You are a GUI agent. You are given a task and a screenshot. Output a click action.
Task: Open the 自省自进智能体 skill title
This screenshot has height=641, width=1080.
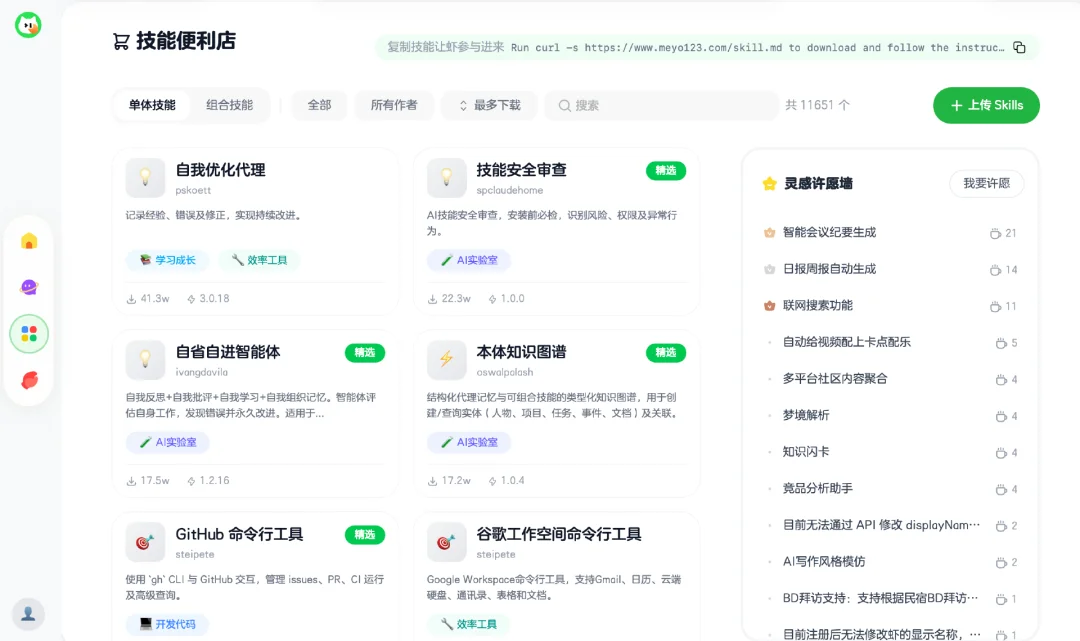[x=228, y=352]
